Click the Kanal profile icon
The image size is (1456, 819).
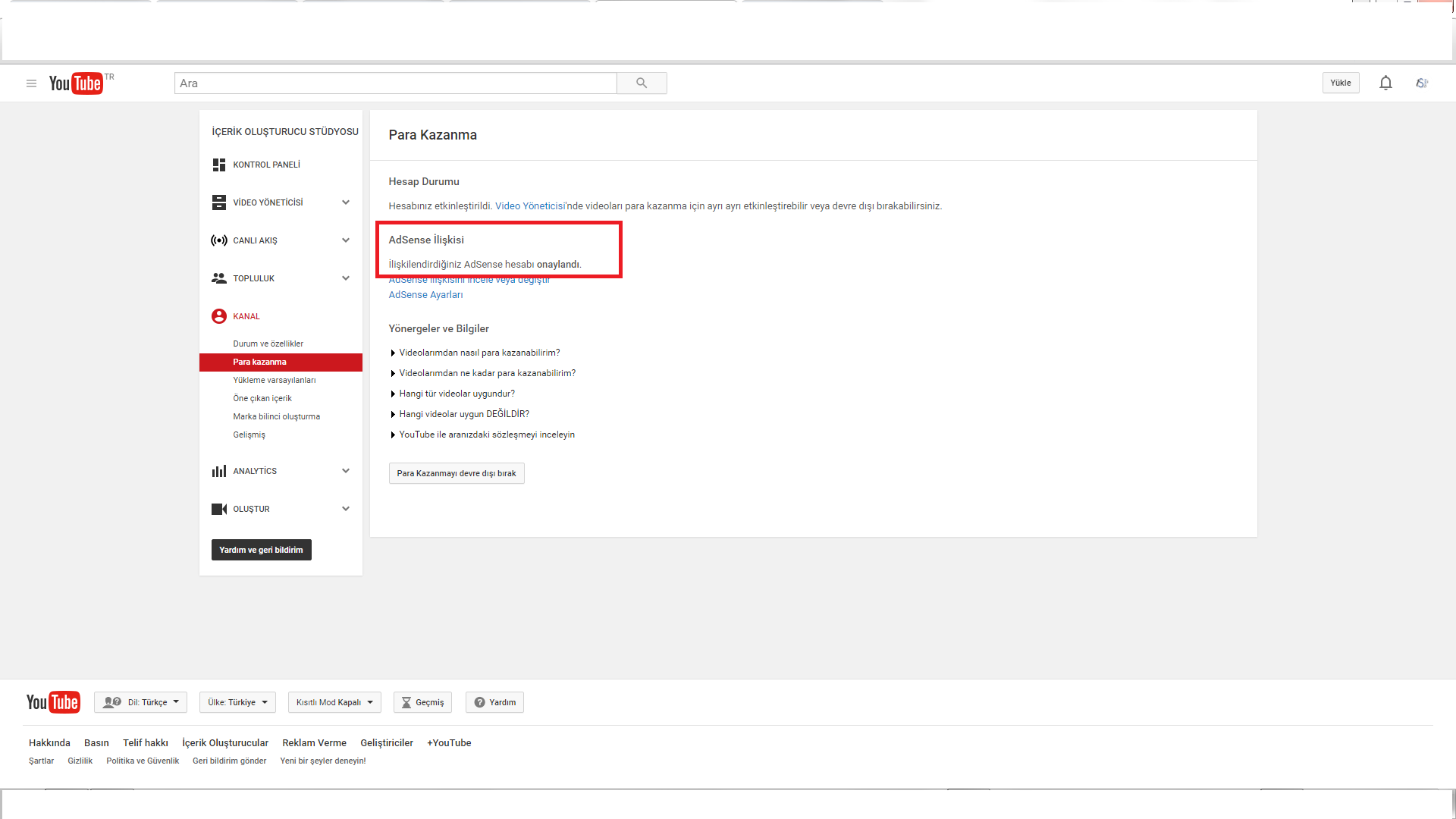(x=219, y=316)
